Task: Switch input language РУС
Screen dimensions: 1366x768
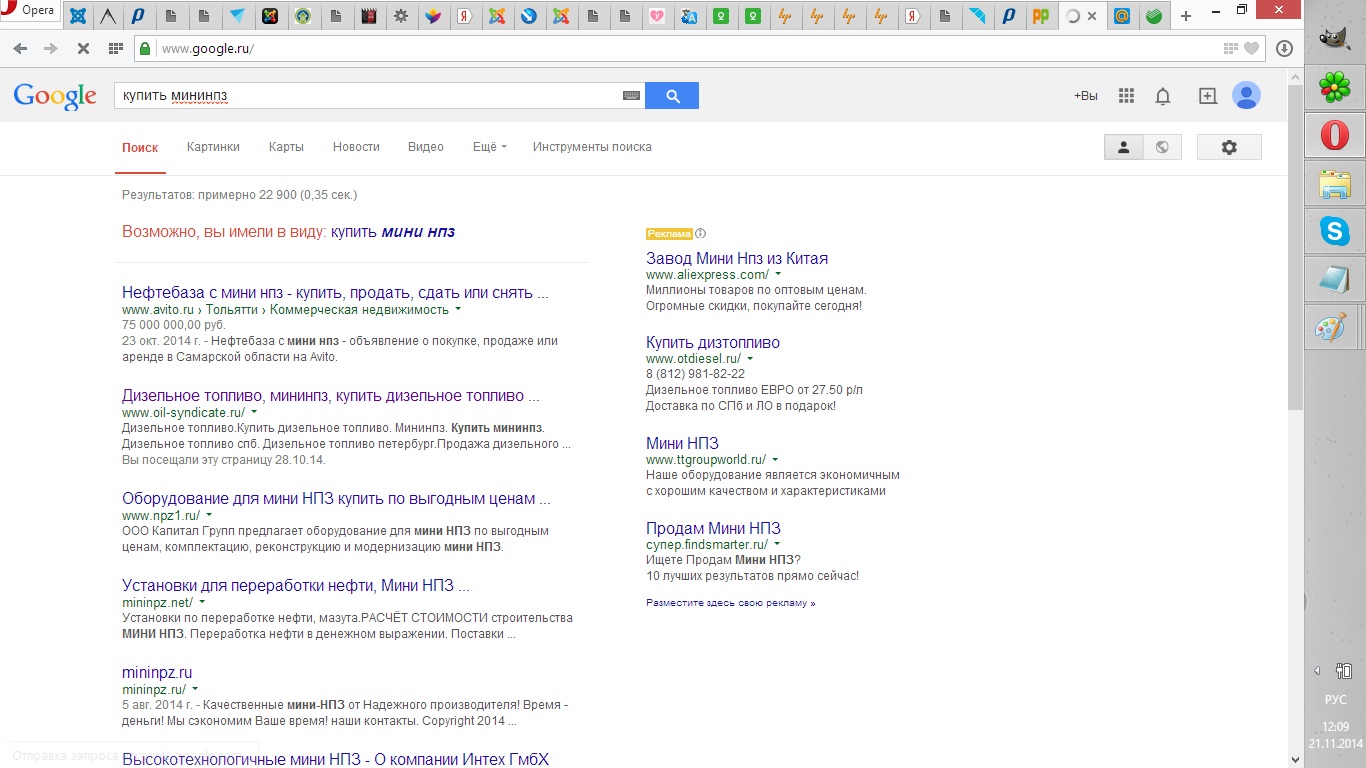Action: point(1335,700)
